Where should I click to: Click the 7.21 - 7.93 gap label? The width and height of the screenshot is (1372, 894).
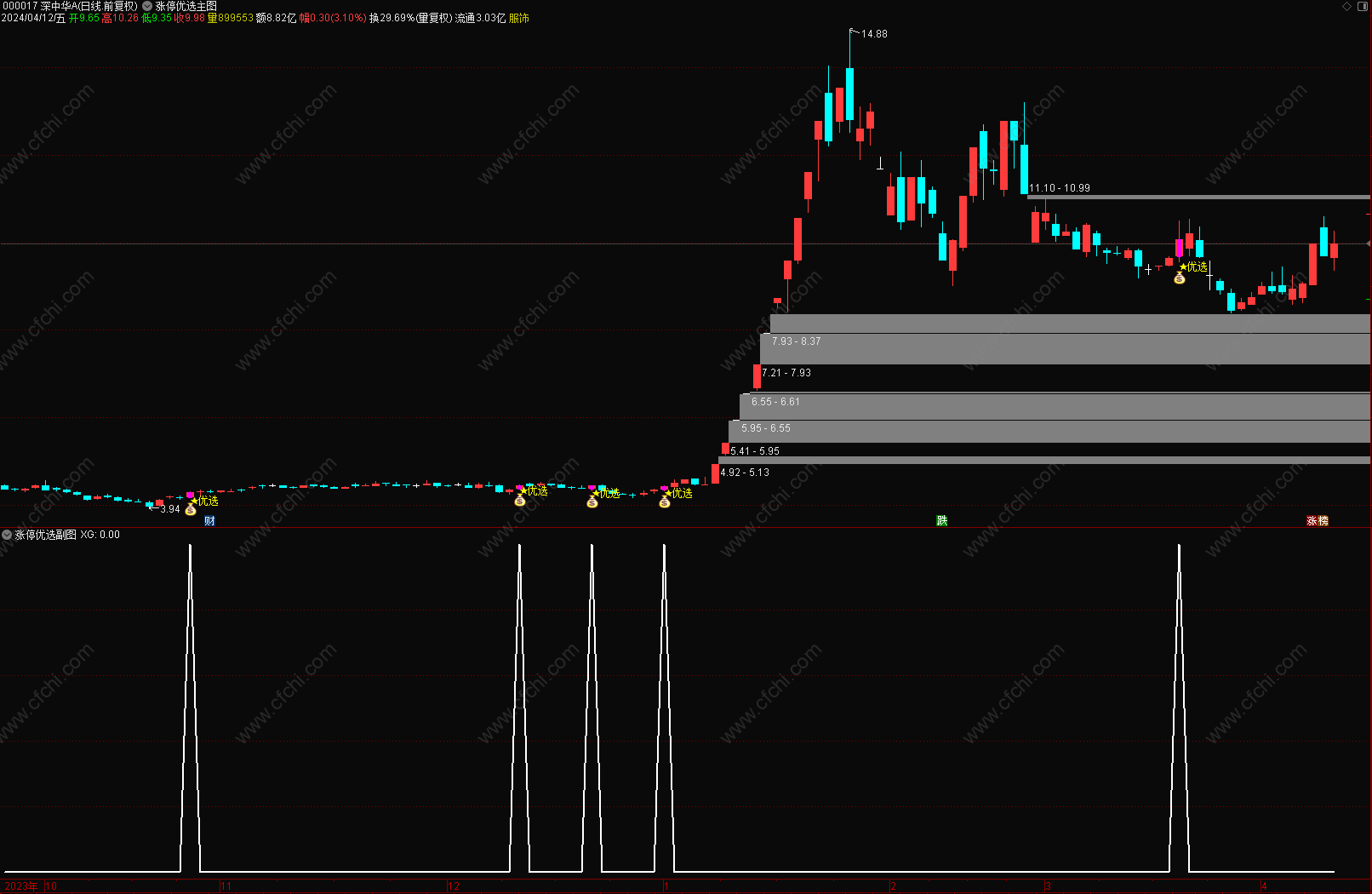point(786,373)
